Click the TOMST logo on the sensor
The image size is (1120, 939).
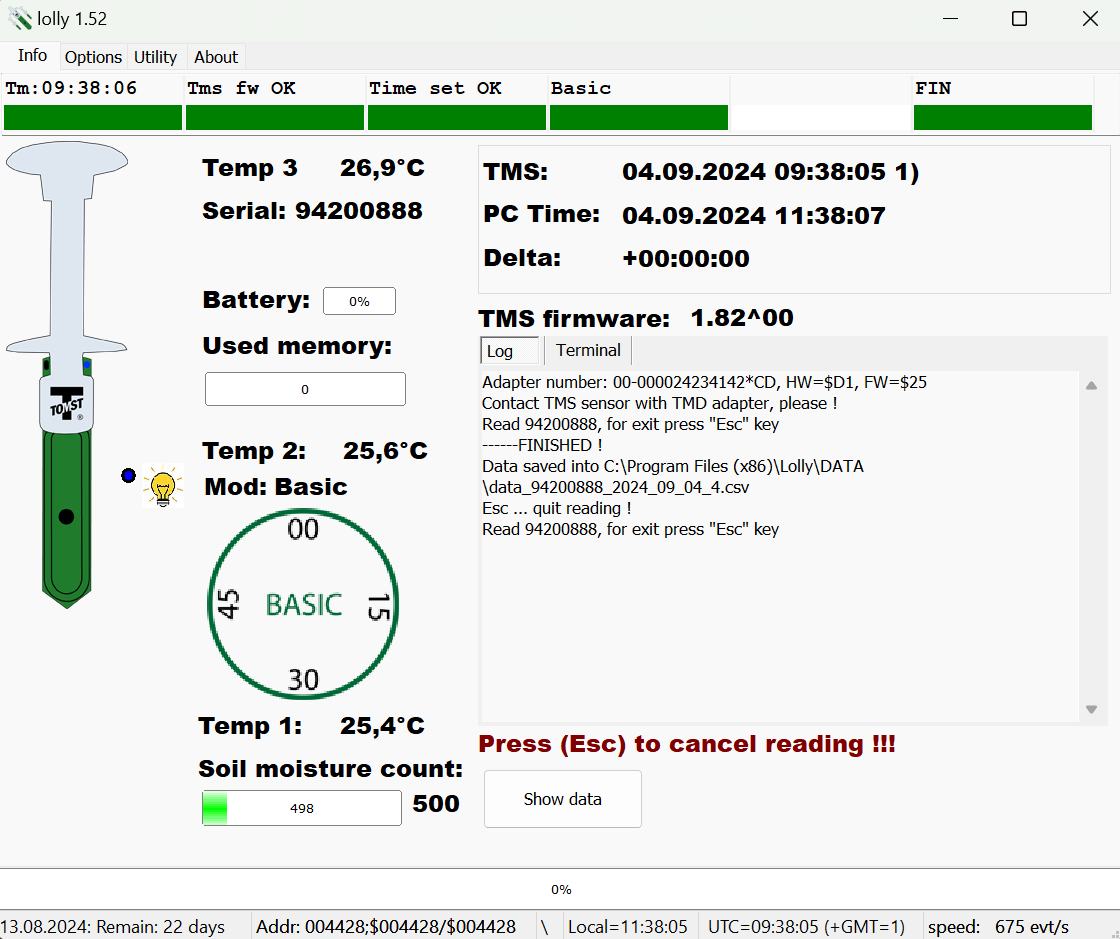[66, 401]
